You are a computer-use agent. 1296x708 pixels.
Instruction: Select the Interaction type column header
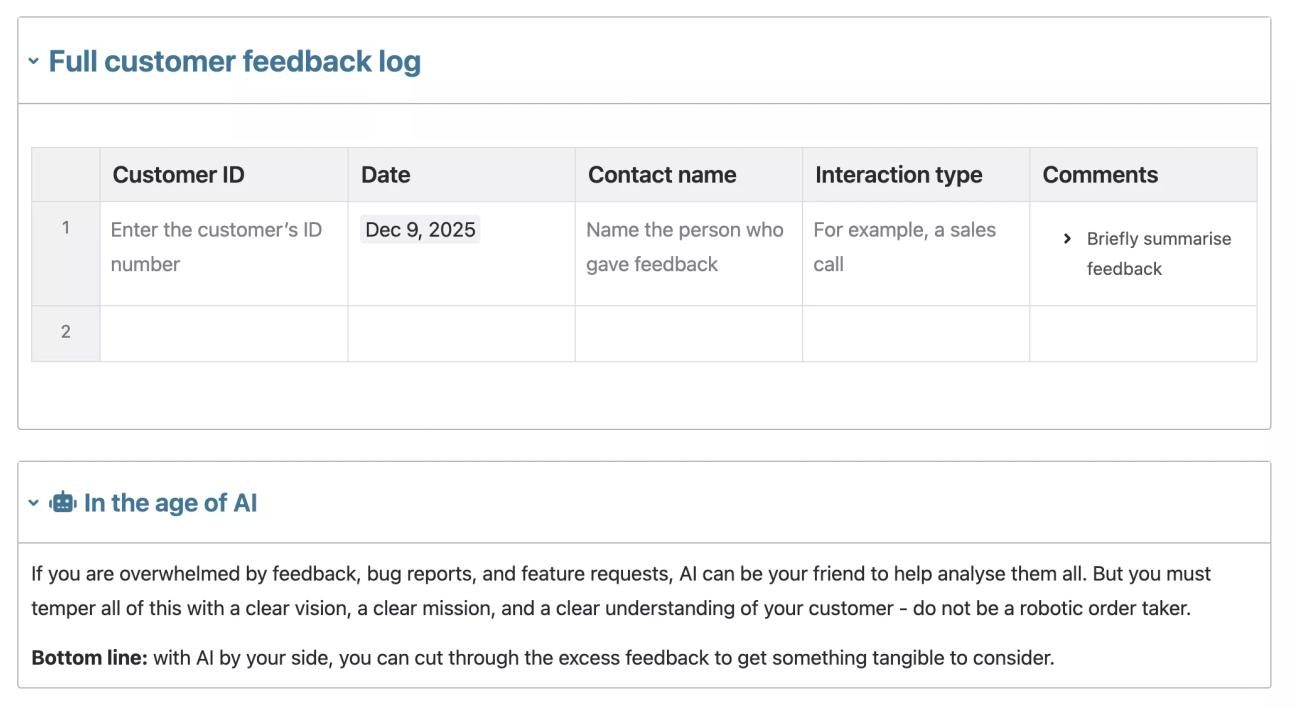tap(899, 174)
